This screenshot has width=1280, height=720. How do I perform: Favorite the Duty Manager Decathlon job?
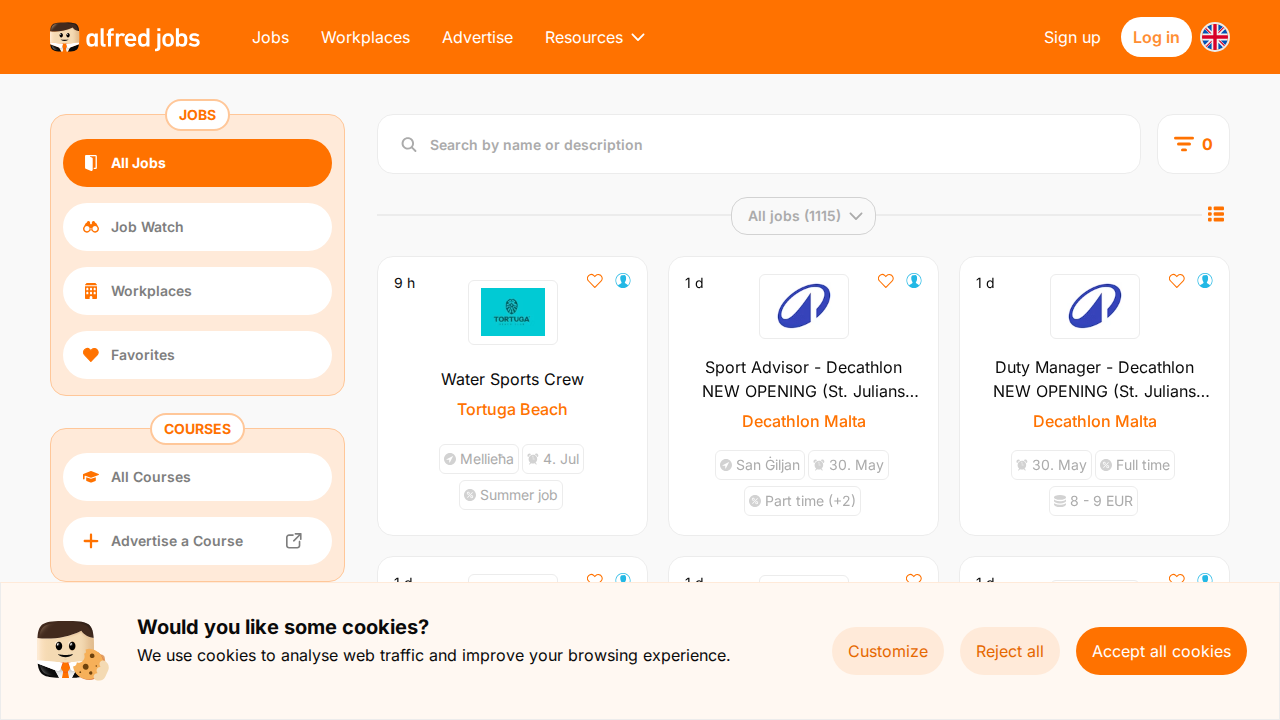[1177, 281]
